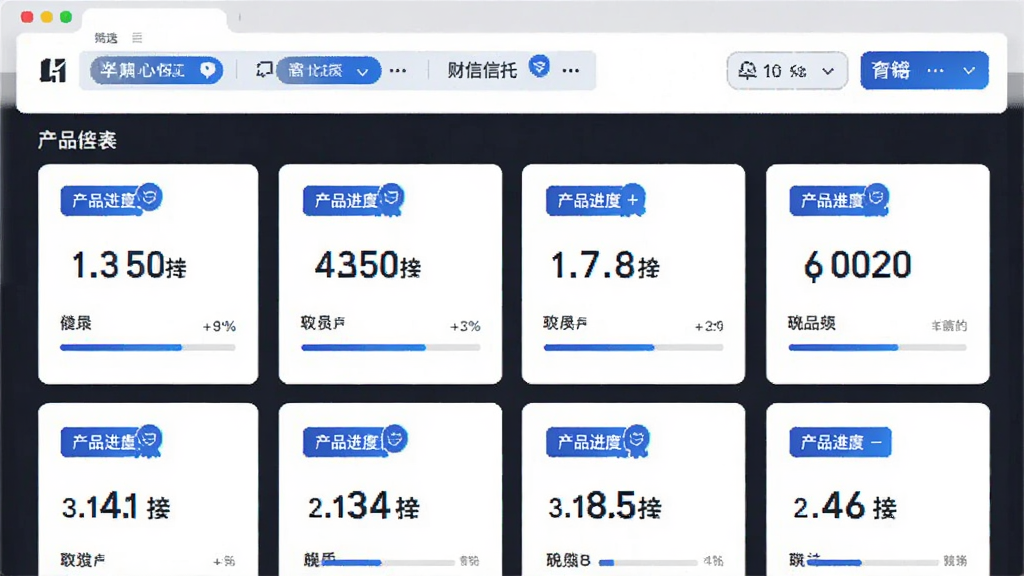Click the app logo icon in the header
The width and height of the screenshot is (1024, 576).
pos(53,70)
